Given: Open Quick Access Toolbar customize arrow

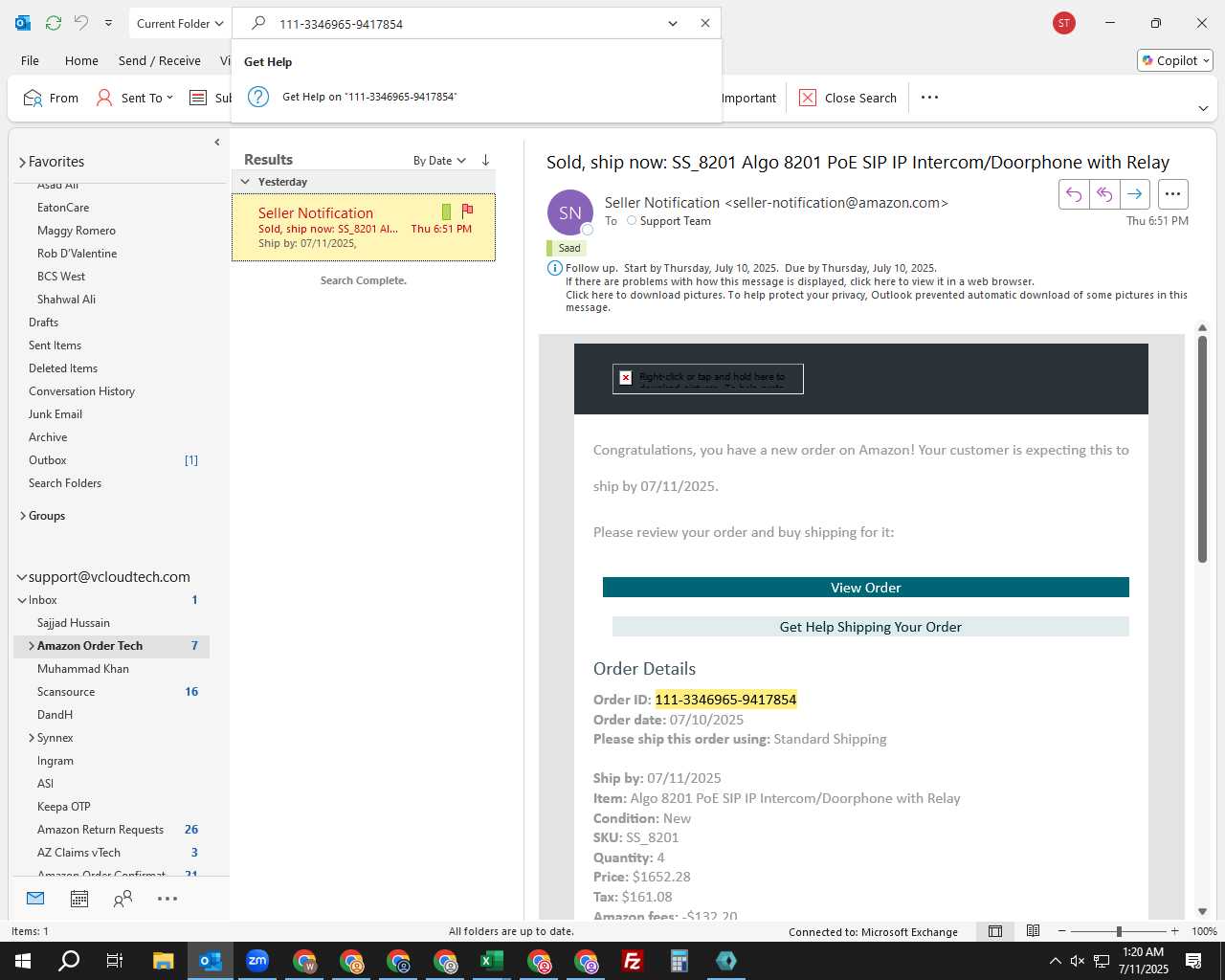Looking at the screenshot, I should (108, 23).
